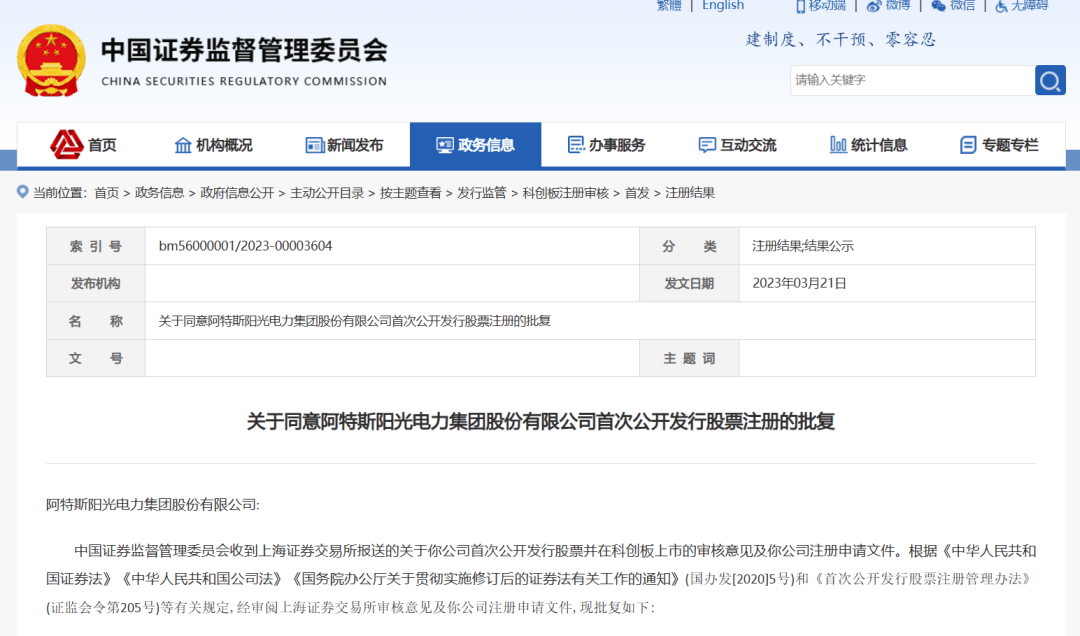Click the WeChat icon in top bar
Image resolution: width=1080 pixels, height=636 pixels.
[x=938, y=6]
